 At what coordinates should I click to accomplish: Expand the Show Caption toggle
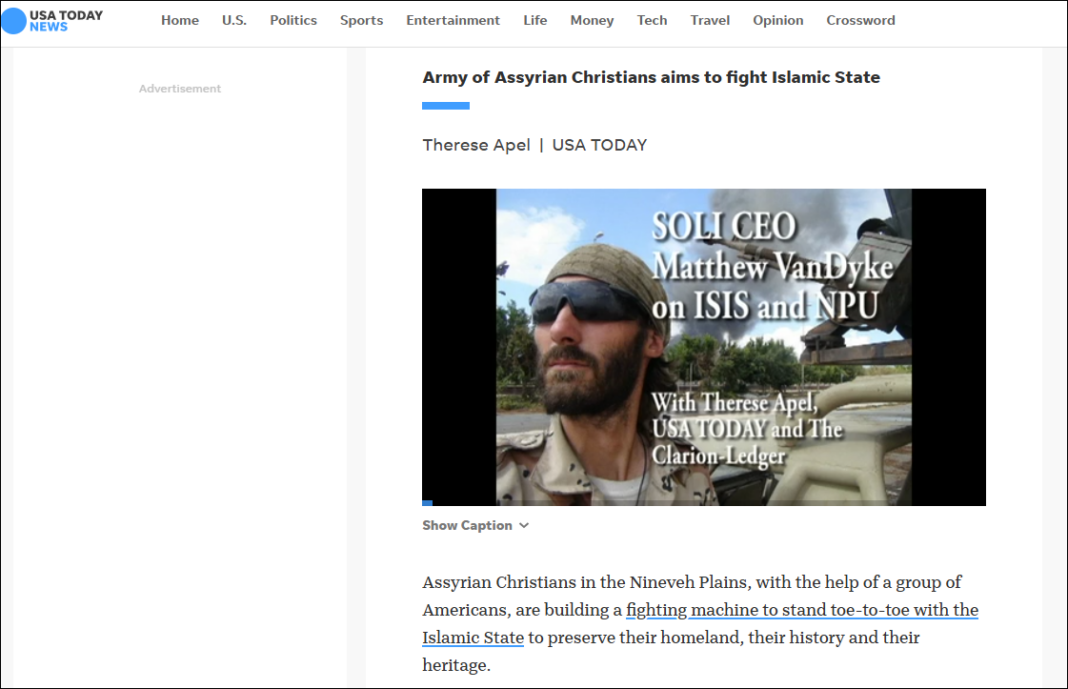click(467, 526)
